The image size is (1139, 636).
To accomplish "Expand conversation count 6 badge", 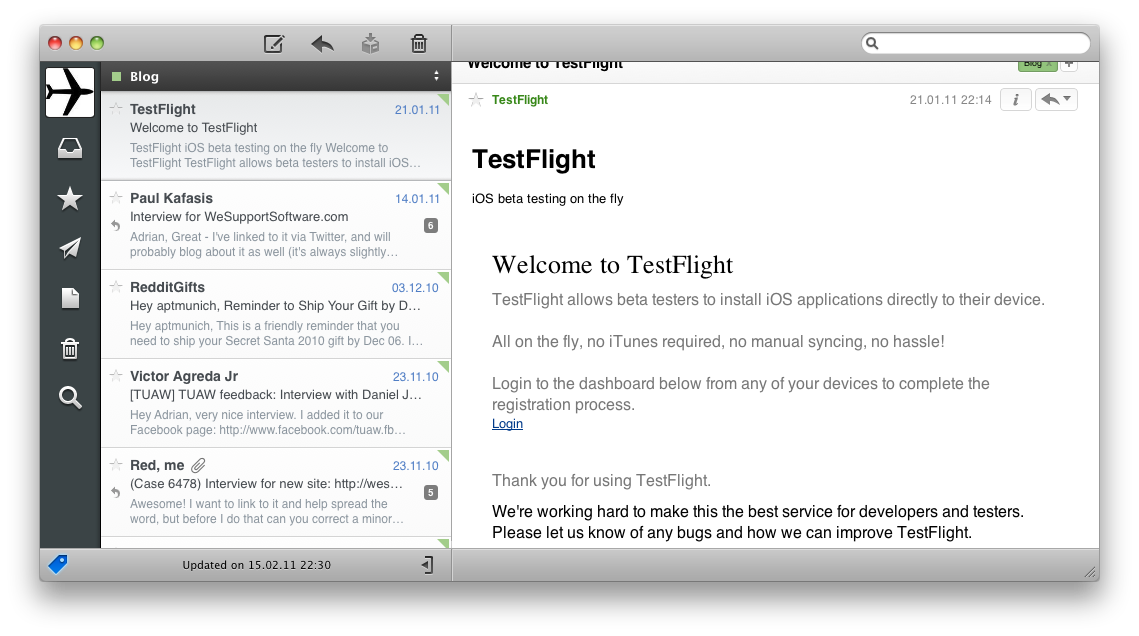I will point(431,226).
